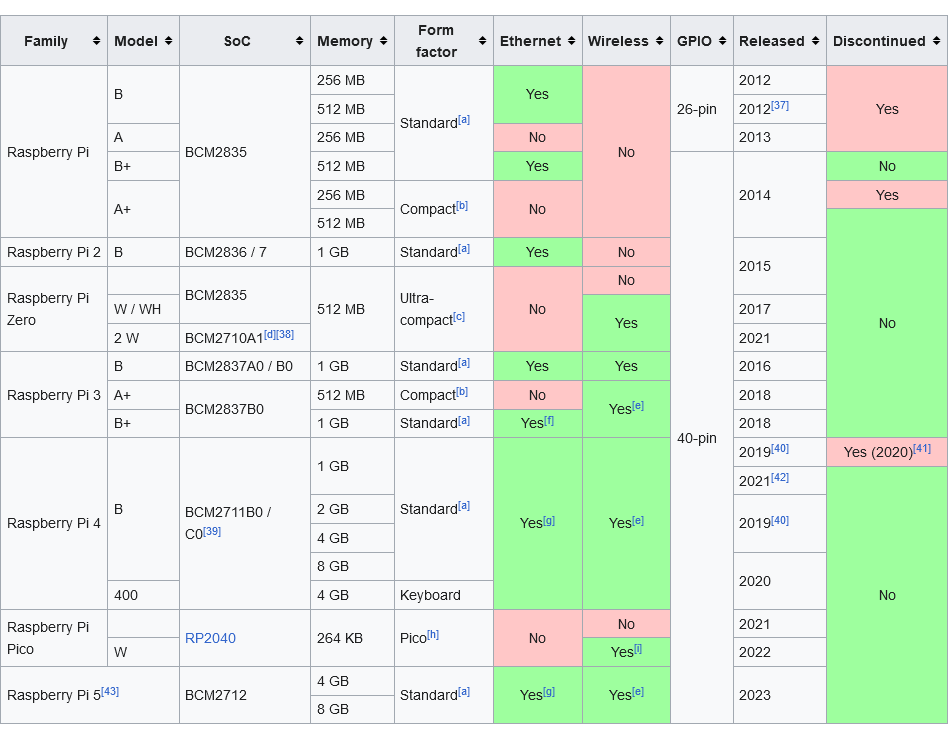Toggle Ethernet column sort order
The height and width of the screenshot is (737, 948).
point(570,41)
